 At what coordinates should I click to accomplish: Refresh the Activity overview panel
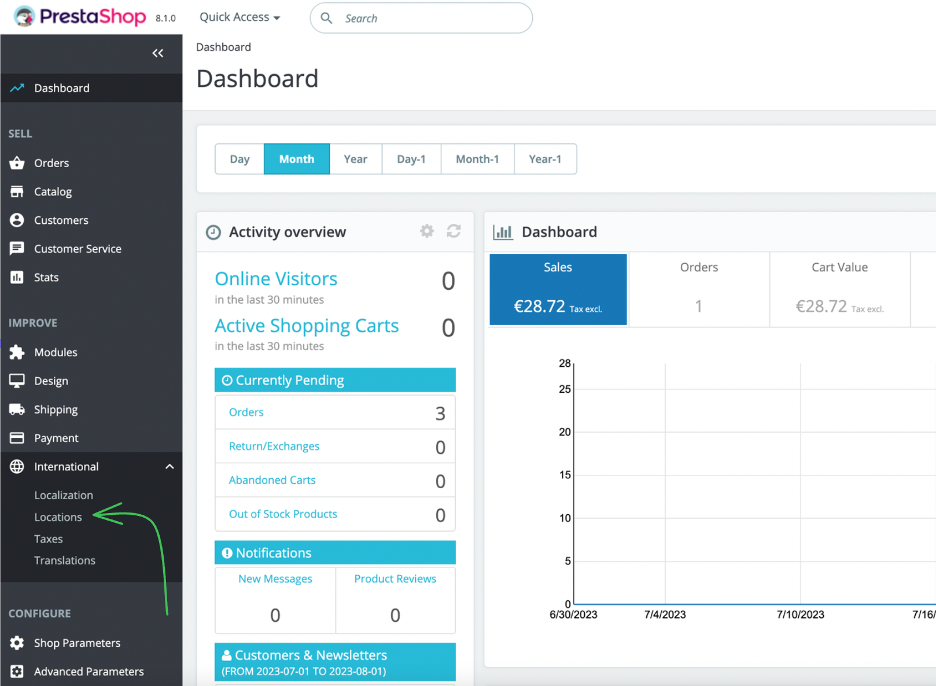pyautogui.click(x=454, y=231)
